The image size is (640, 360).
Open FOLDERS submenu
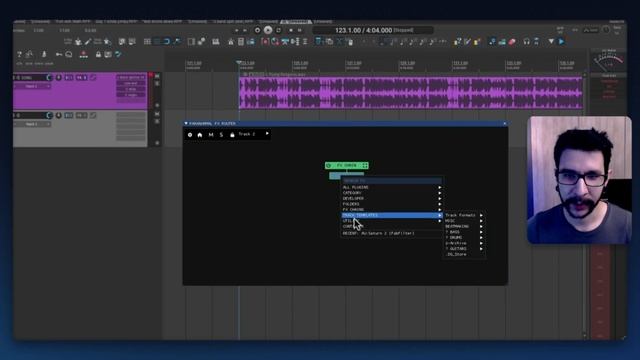point(391,204)
